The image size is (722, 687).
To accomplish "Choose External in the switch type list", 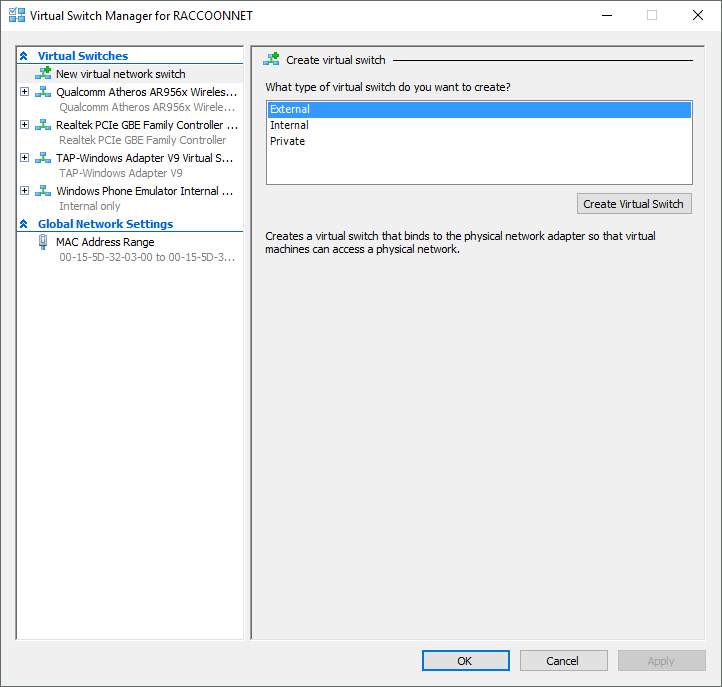I will [x=479, y=109].
